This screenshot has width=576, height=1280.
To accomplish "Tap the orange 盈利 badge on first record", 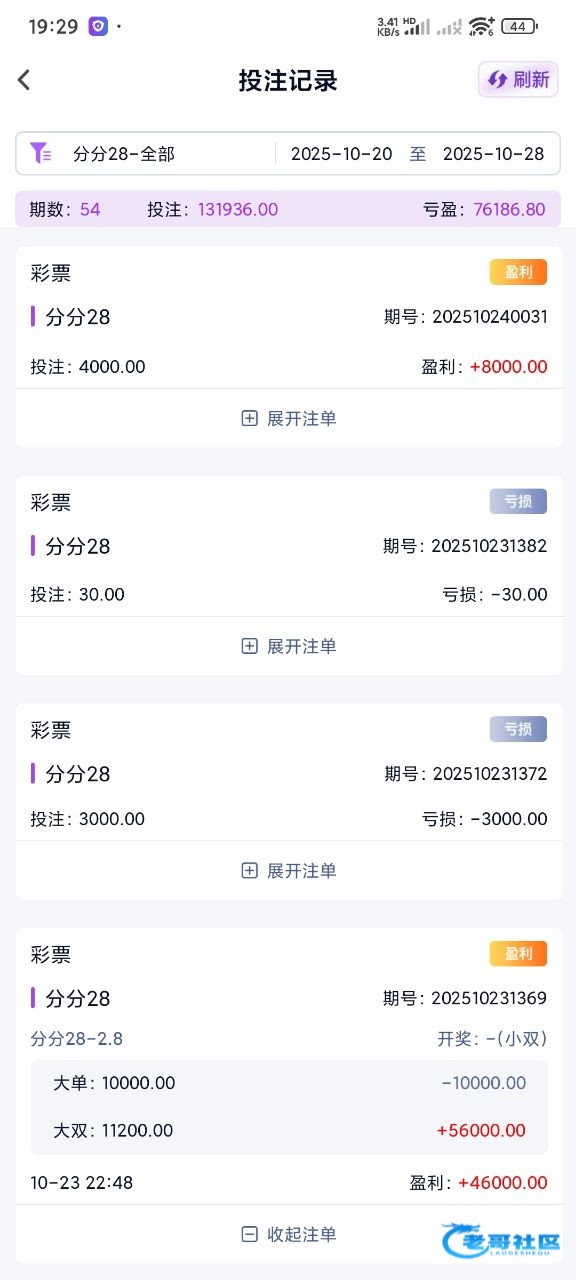I will [518, 272].
